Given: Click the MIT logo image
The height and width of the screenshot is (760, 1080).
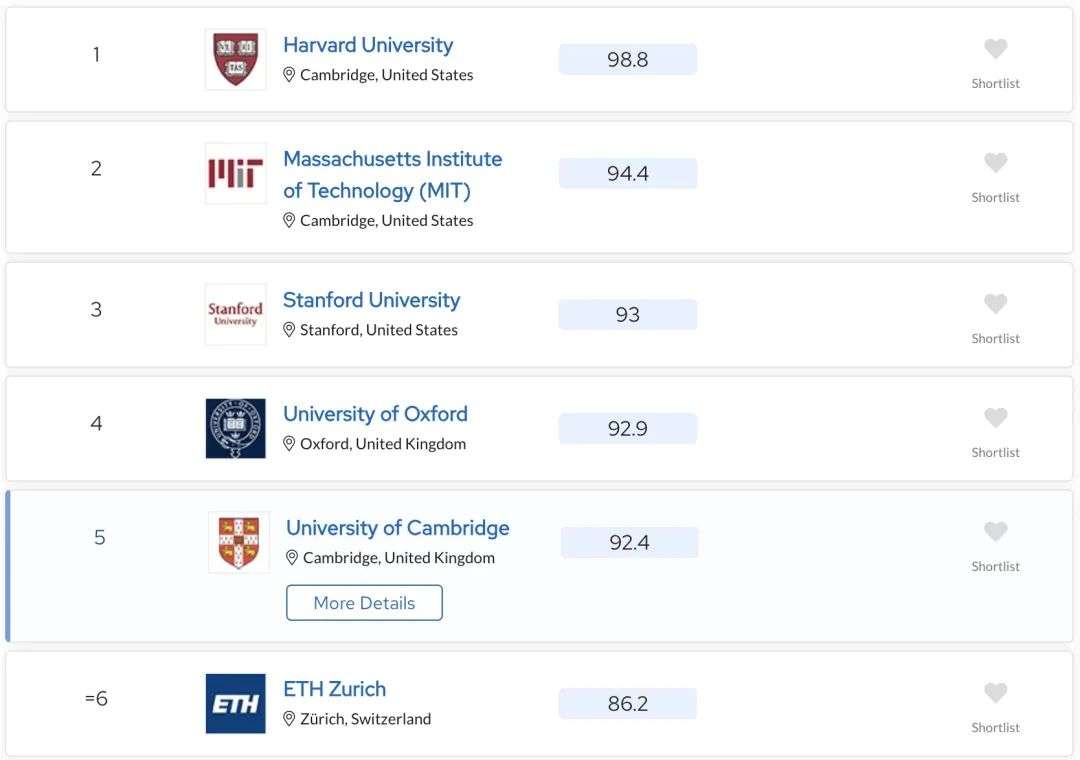Looking at the screenshot, I should tap(236, 174).
